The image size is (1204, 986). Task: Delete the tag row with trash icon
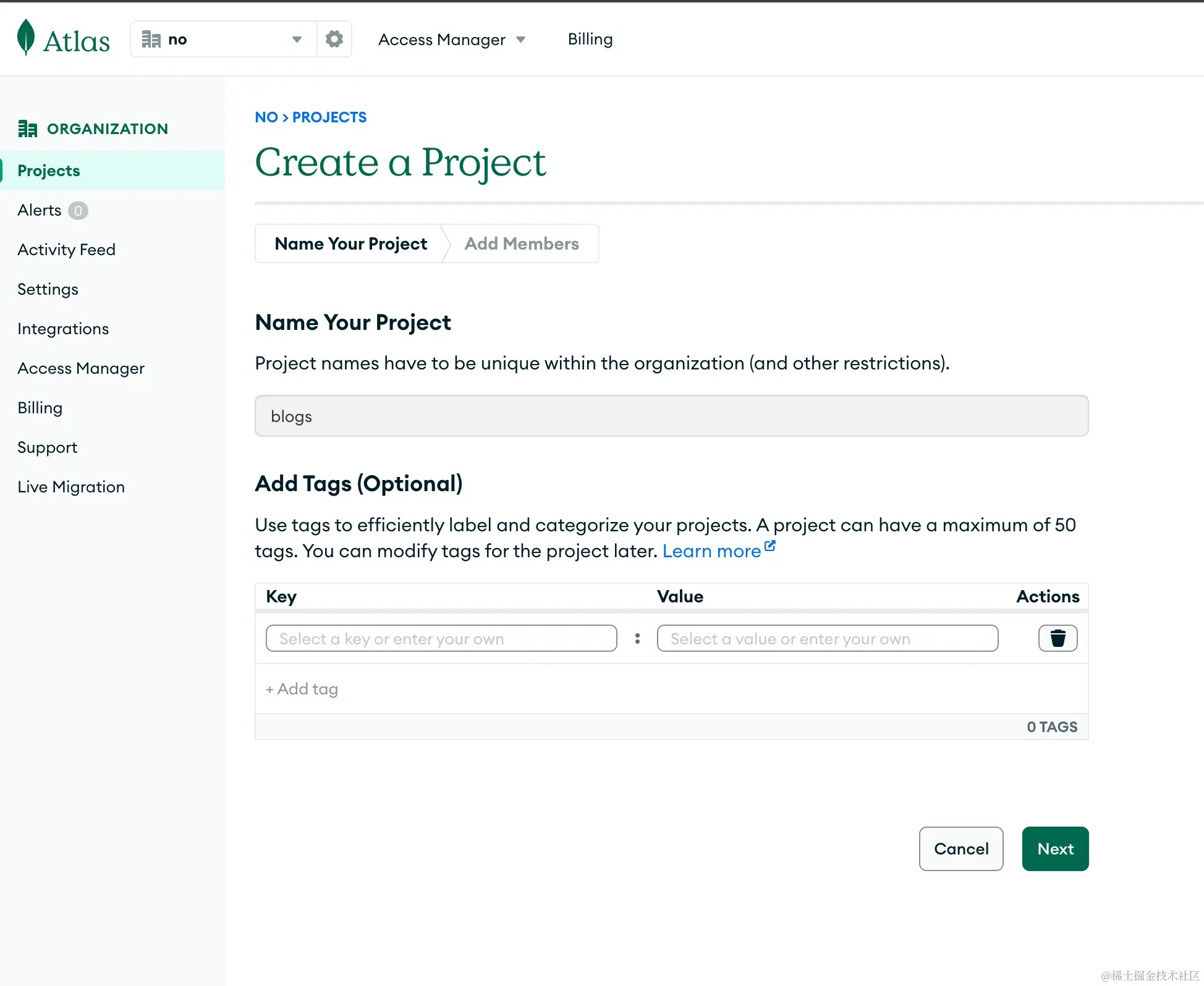(x=1058, y=638)
